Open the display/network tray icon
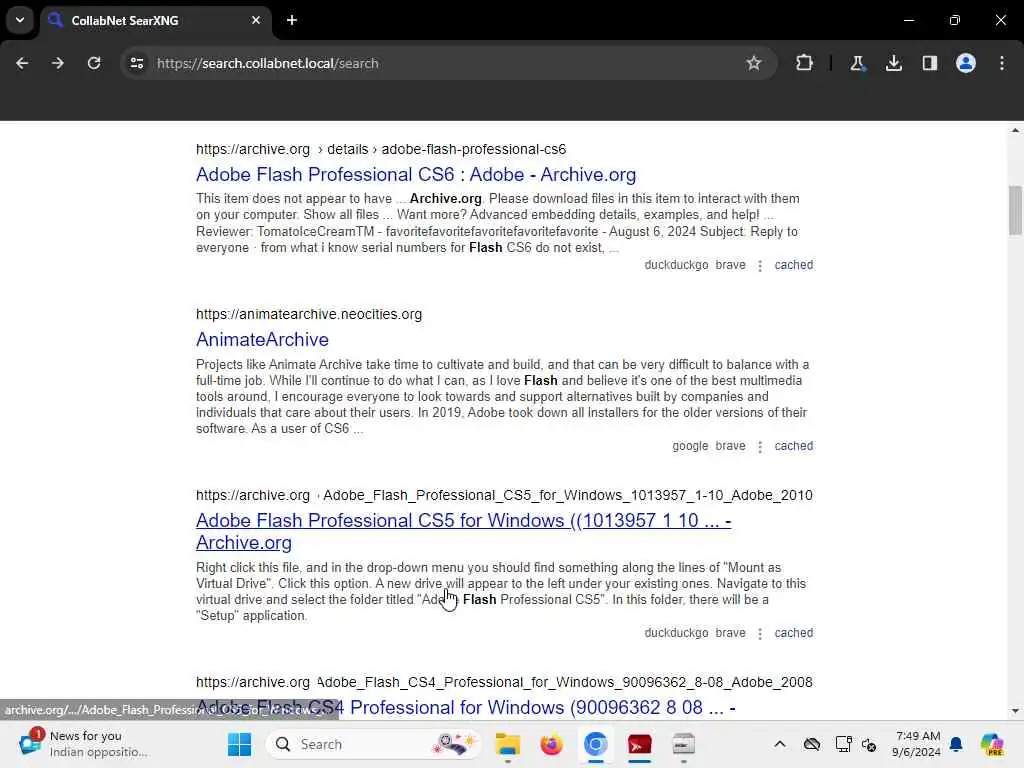The height and width of the screenshot is (768, 1024). (x=843, y=744)
